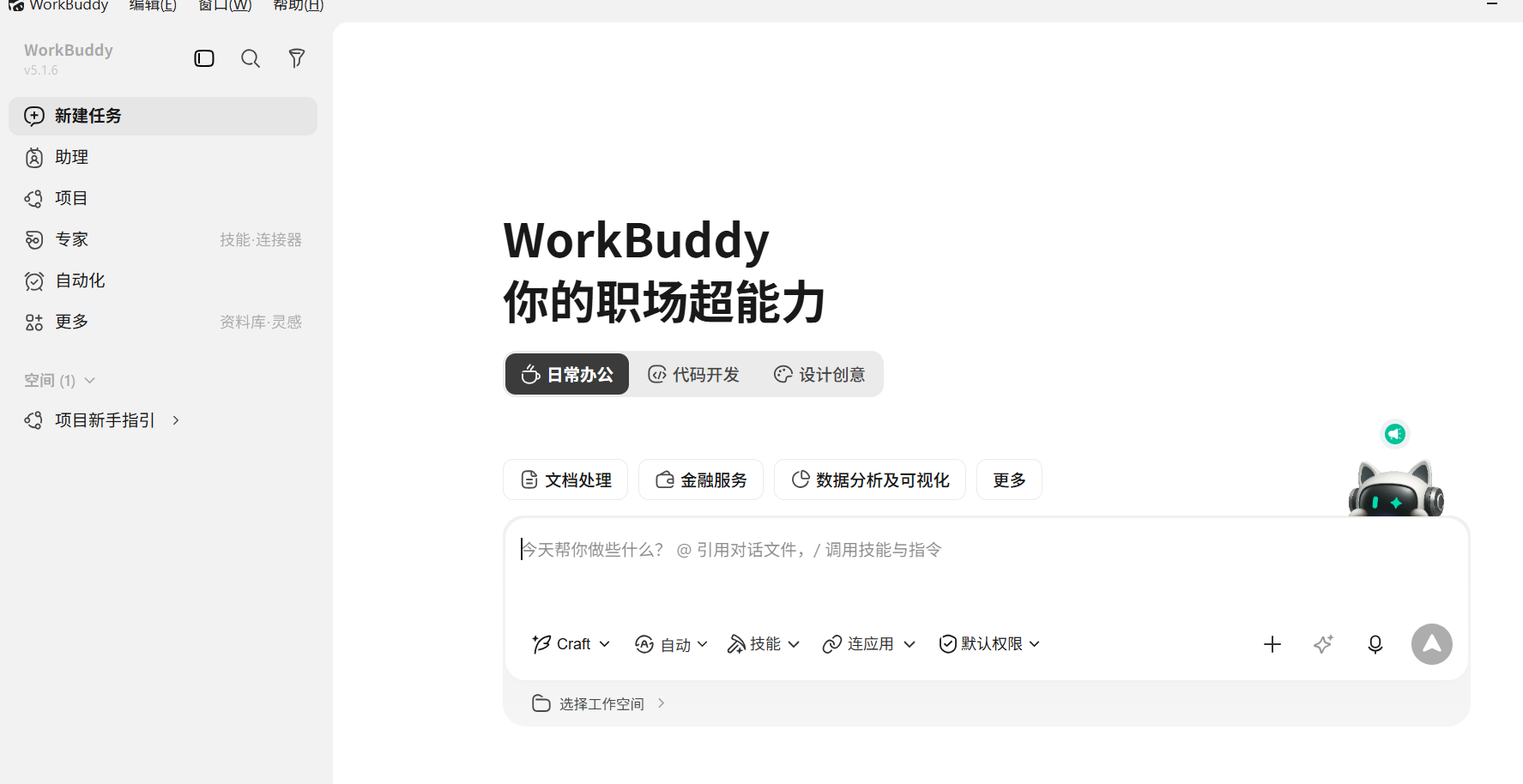Choose the 文档处理 quick action
1523x784 pixels.
[x=565, y=479]
